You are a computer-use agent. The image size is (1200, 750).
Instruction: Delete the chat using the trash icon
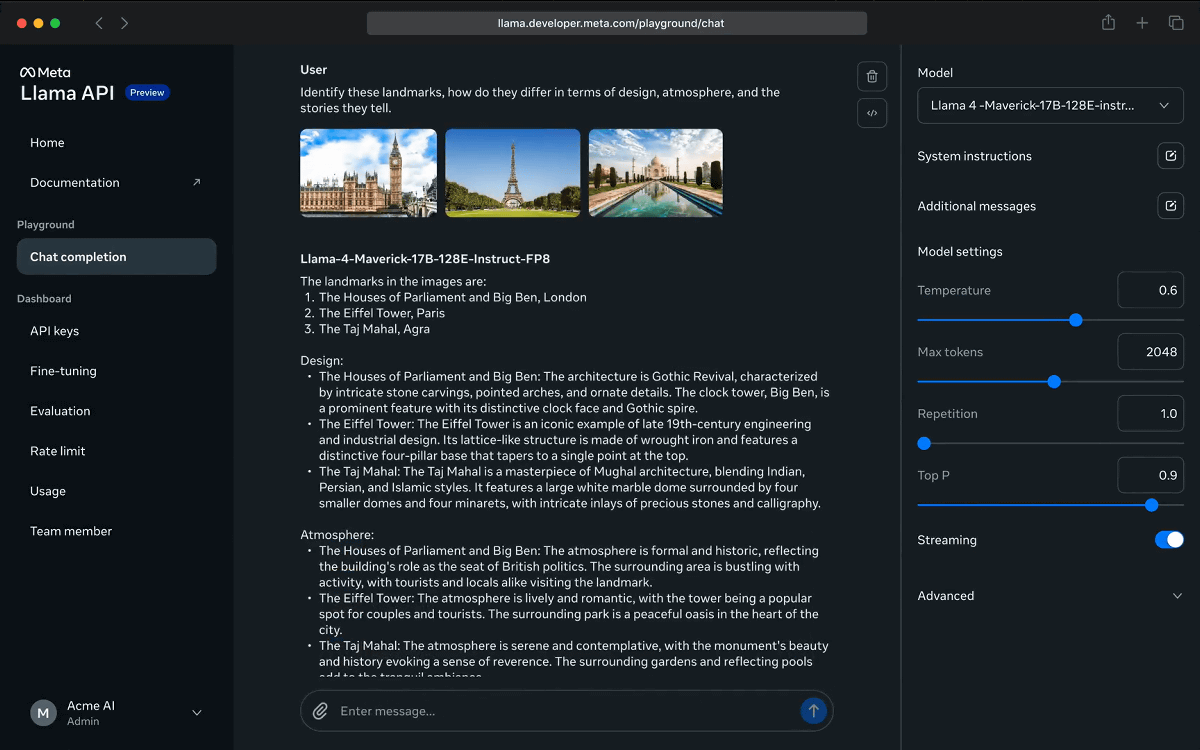click(x=872, y=77)
